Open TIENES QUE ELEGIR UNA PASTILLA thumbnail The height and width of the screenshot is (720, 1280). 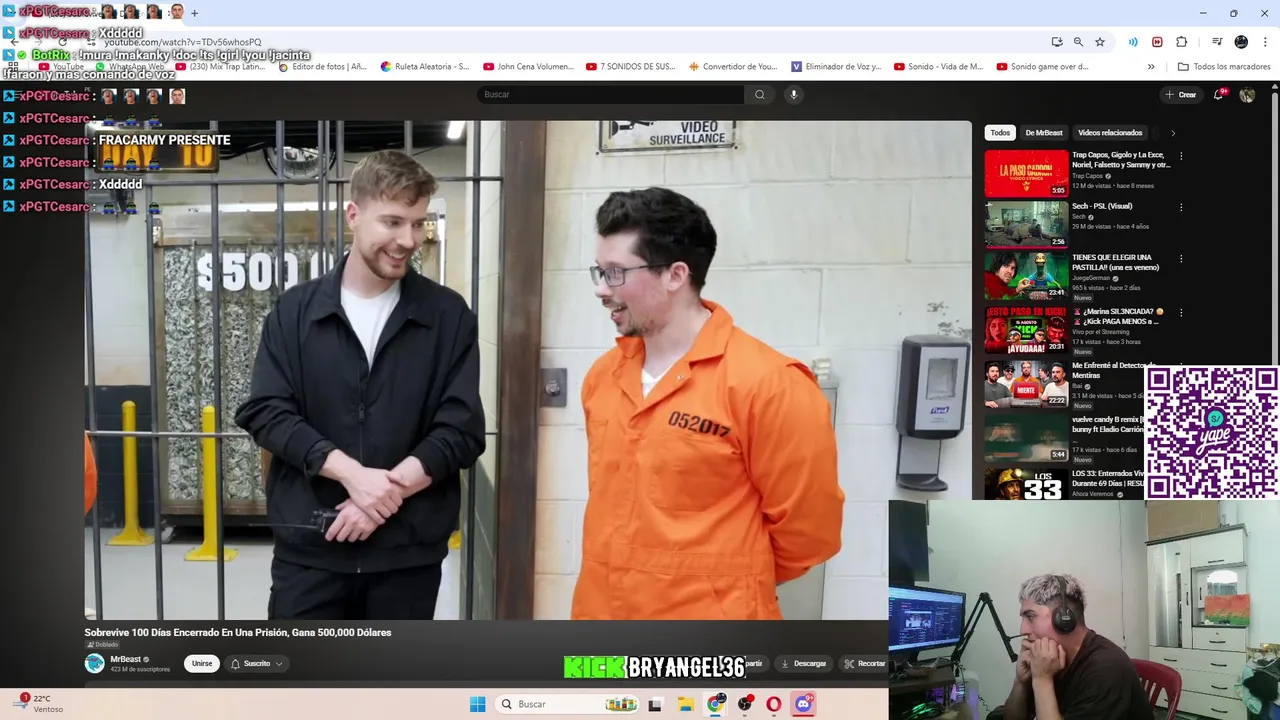pos(1026,276)
